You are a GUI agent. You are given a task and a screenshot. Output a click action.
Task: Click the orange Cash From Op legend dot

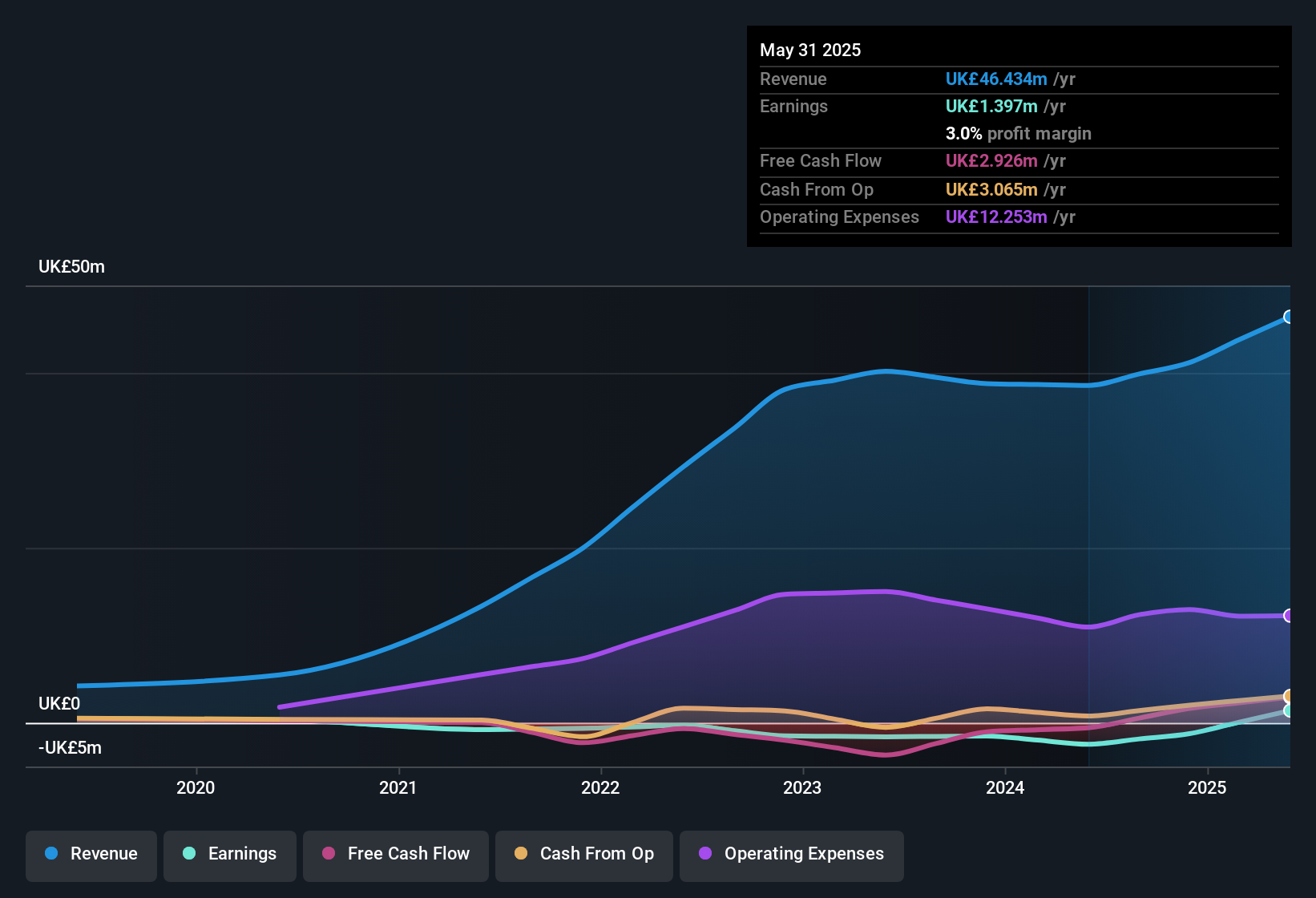pyautogui.click(x=521, y=854)
